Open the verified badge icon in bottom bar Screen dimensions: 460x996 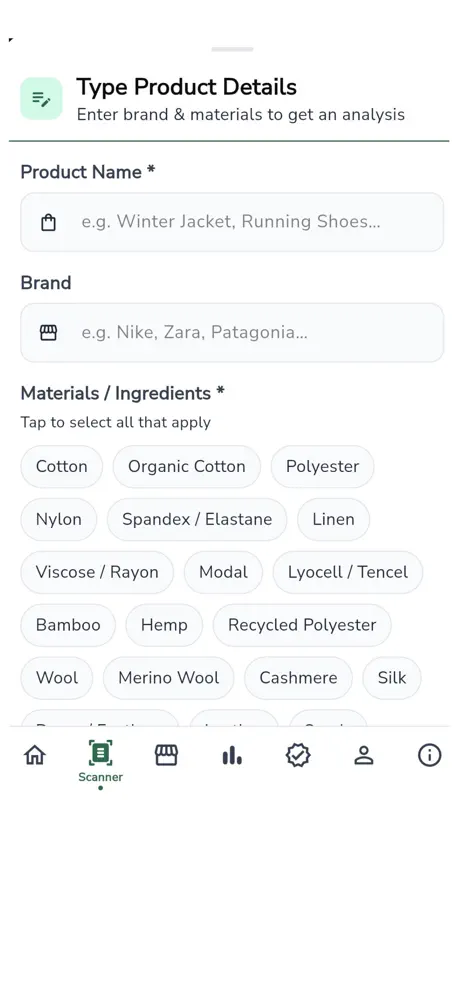[x=298, y=755]
